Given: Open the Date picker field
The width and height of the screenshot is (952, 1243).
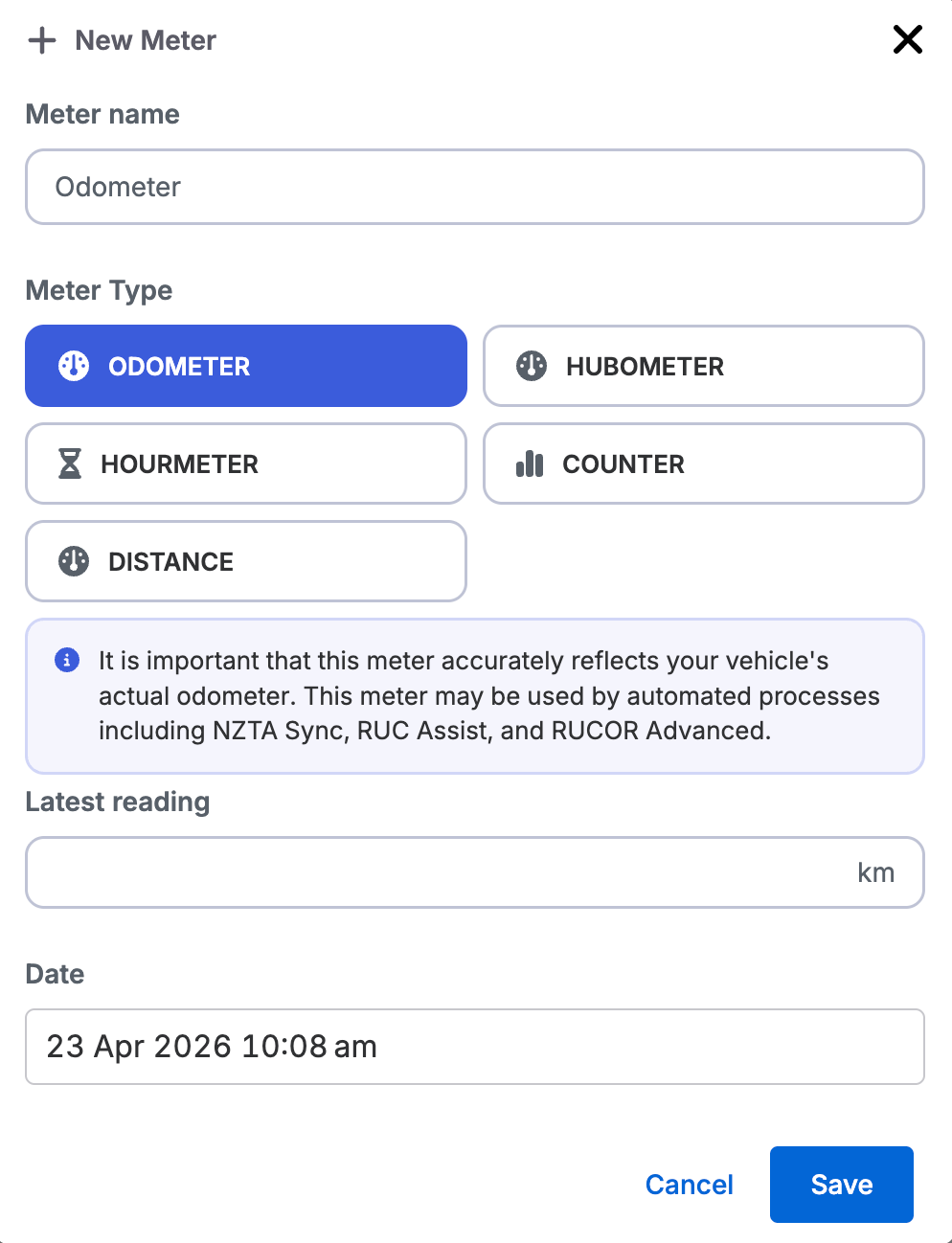Looking at the screenshot, I should point(475,1047).
